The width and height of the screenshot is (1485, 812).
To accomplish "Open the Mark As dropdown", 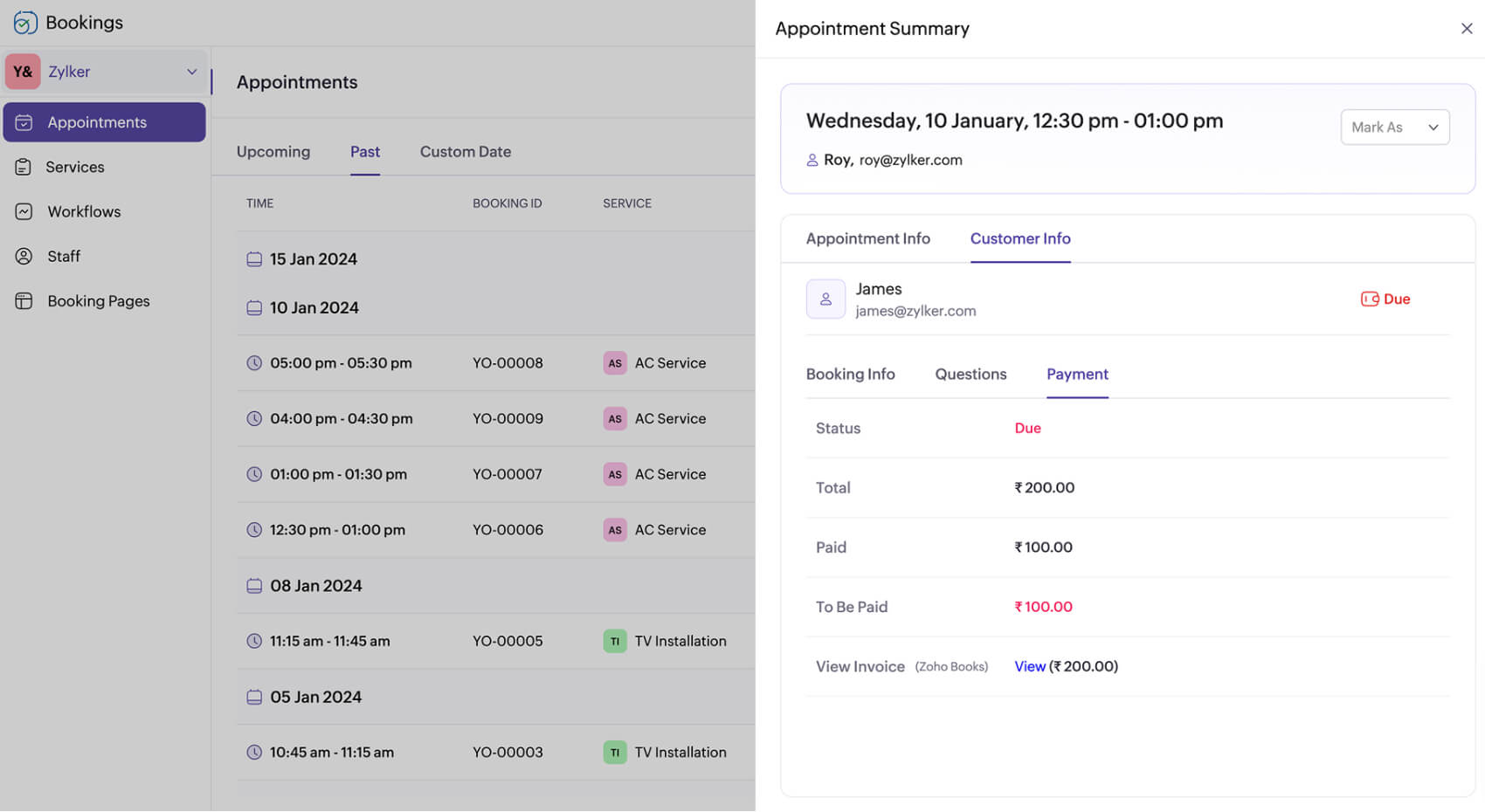I will (1394, 127).
